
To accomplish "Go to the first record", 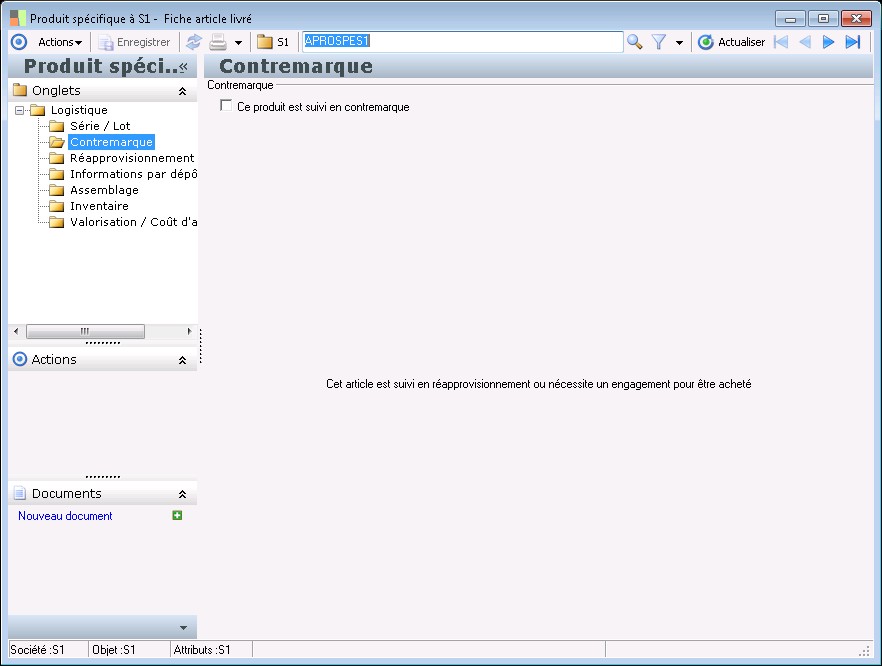I will point(781,42).
